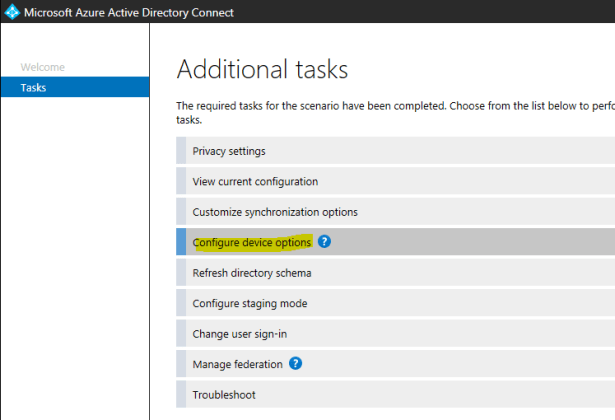Image resolution: width=615 pixels, height=420 pixels.
Task: Select Customize synchronization options task
Action: 275,212
